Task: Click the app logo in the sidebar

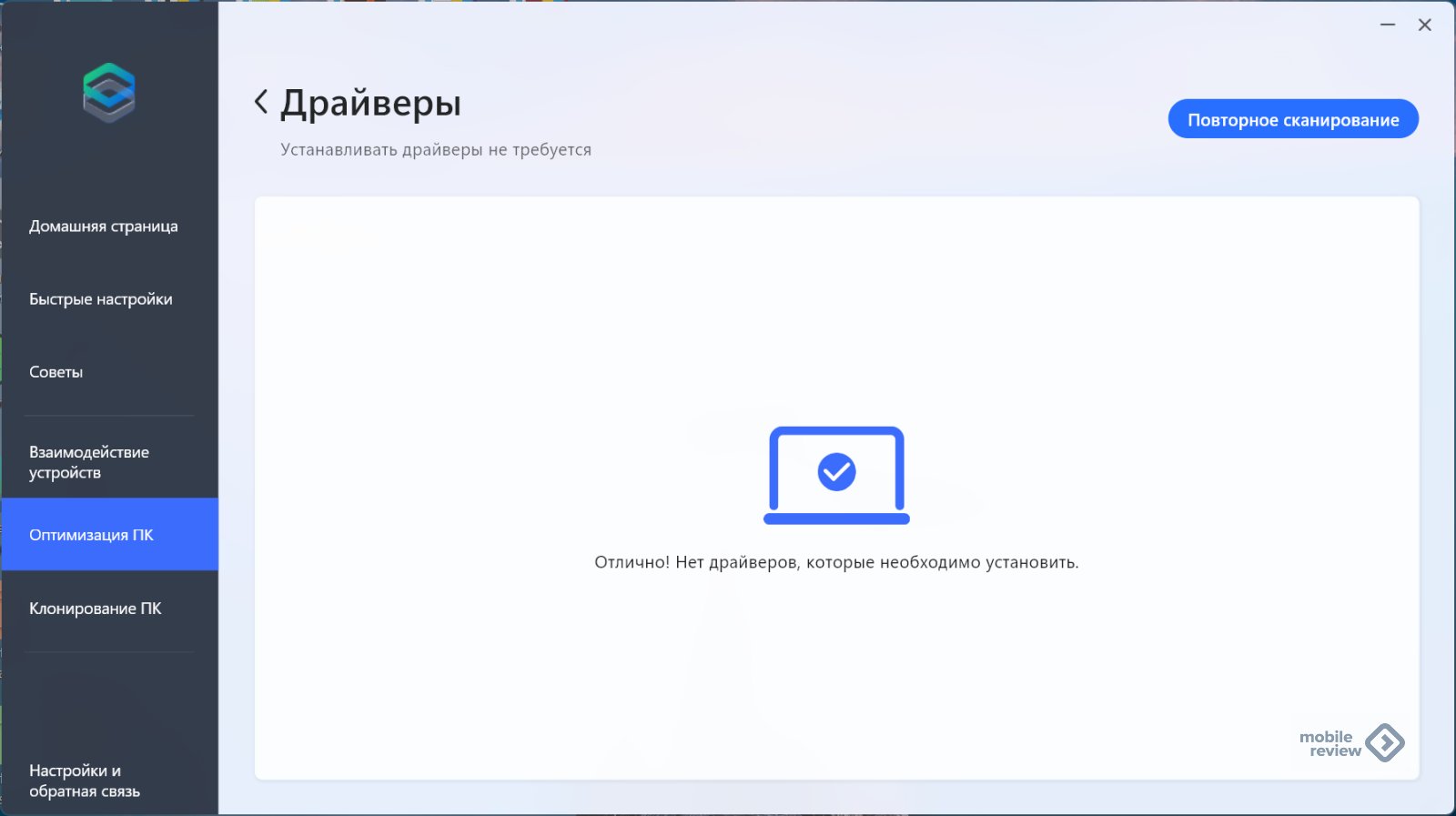Action: coord(109,93)
